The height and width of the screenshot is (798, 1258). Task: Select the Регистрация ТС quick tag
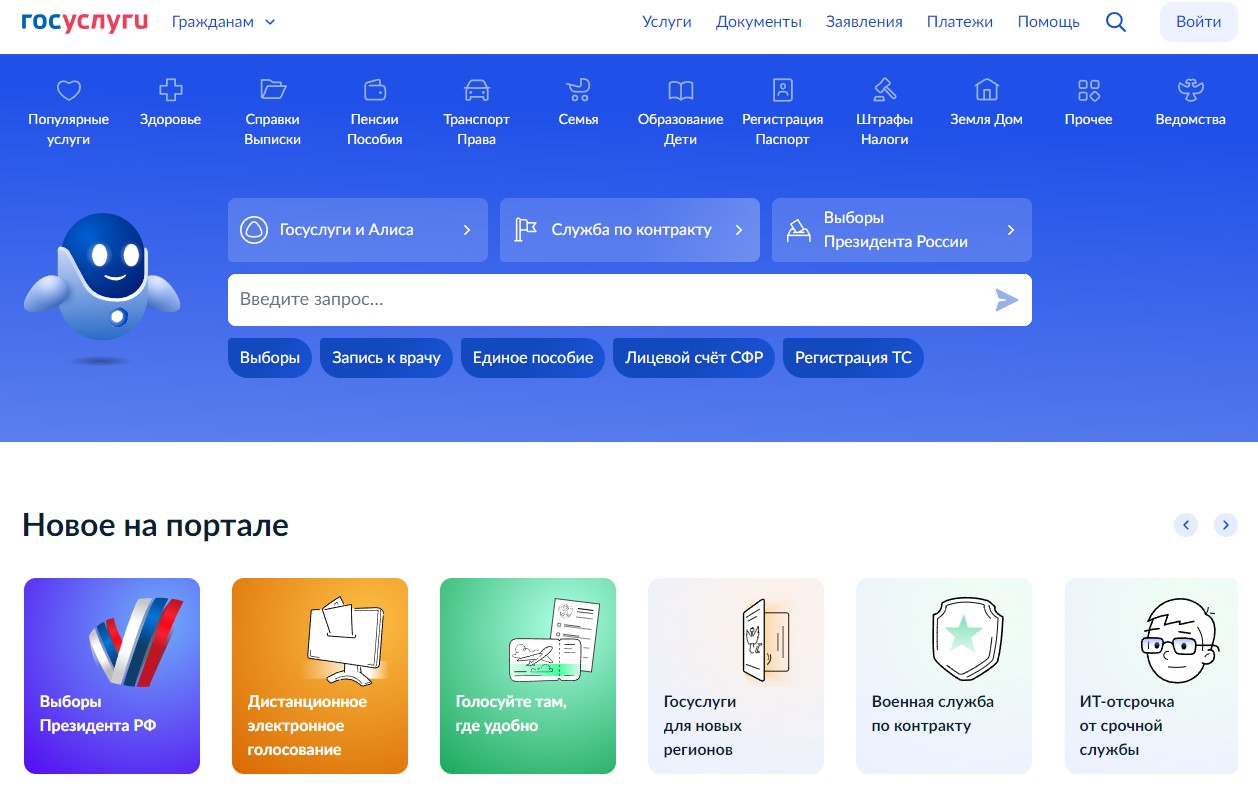[853, 358]
